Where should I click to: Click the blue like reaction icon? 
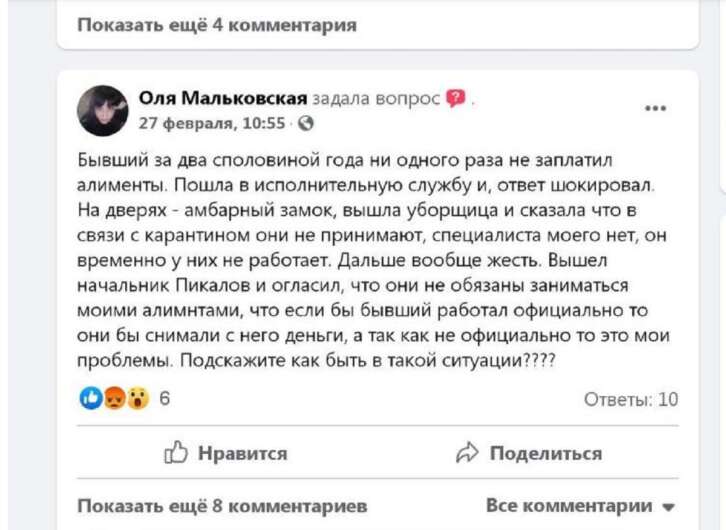click(x=89, y=399)
